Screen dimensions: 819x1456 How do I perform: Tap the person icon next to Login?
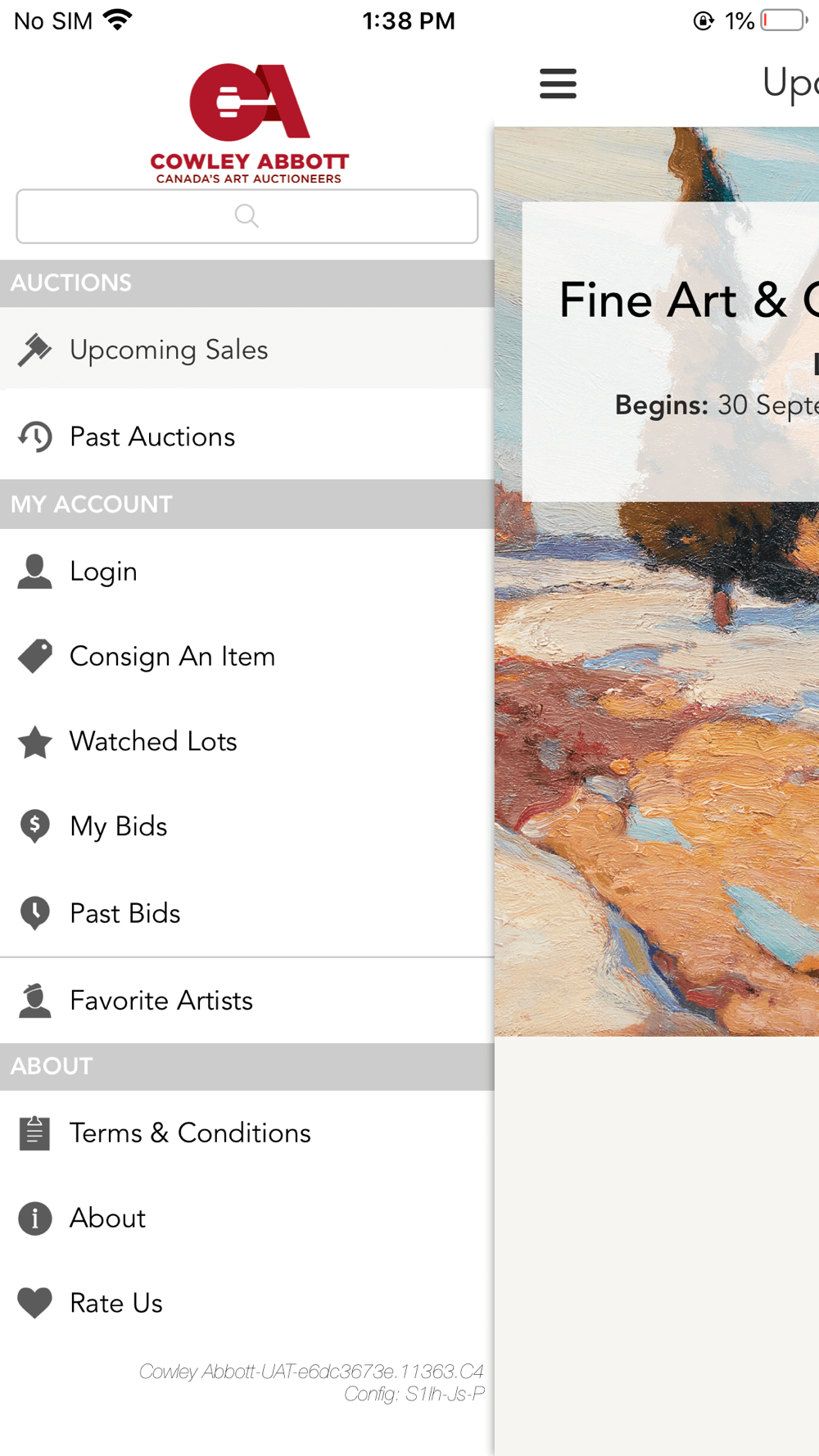click(x=34, y=571)
